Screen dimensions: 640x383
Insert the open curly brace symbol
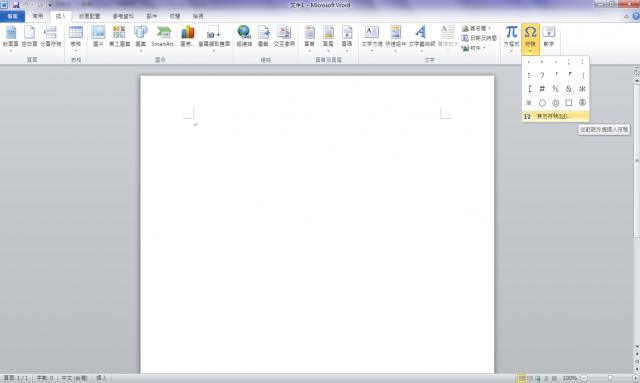(x=582, y=75)
